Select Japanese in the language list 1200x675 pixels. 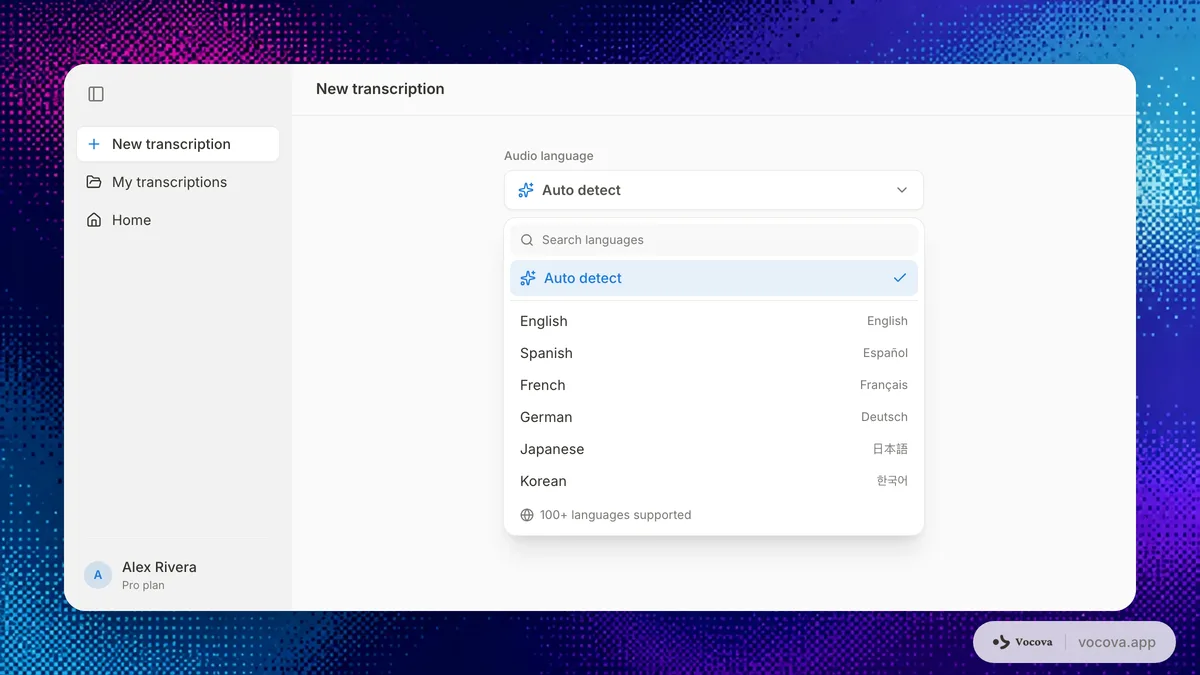coord(714,449)
